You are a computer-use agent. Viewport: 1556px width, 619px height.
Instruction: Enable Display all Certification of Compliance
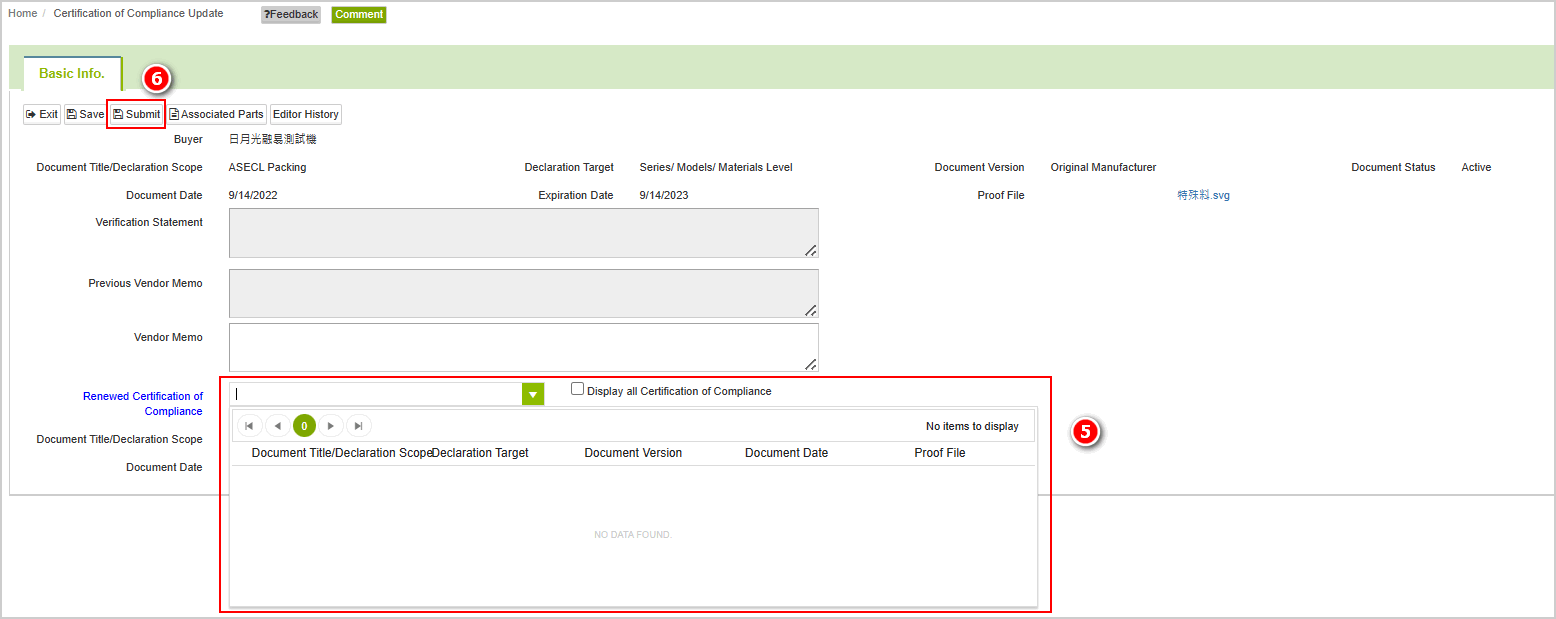tap(577, 389)
